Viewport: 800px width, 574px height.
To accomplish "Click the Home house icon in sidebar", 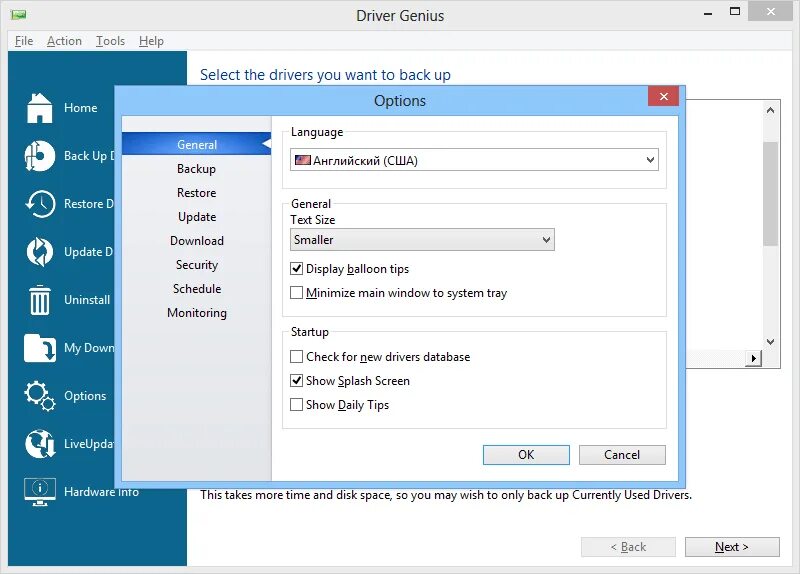I will coord(39,108).
